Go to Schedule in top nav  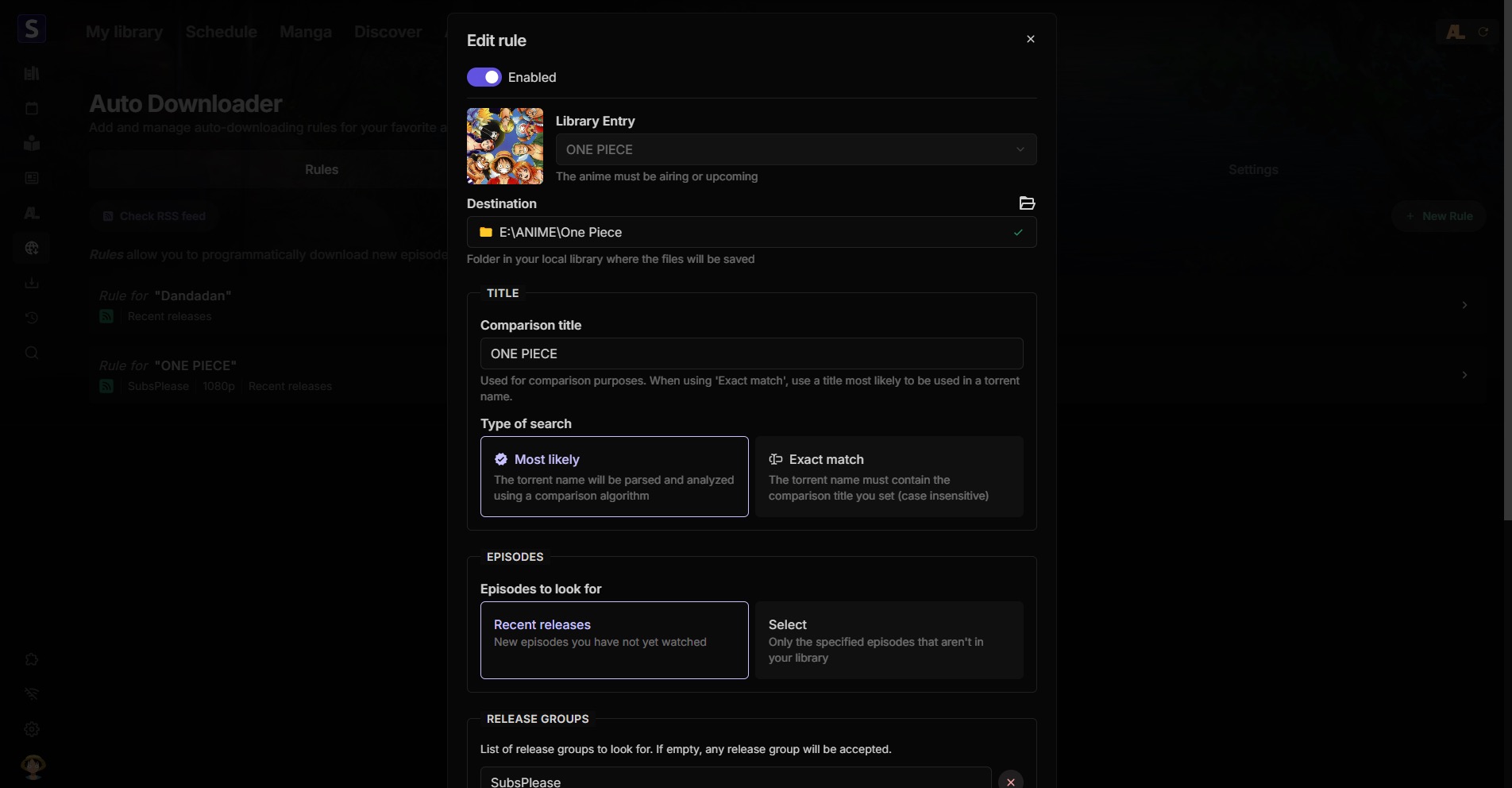pos(222,32)
